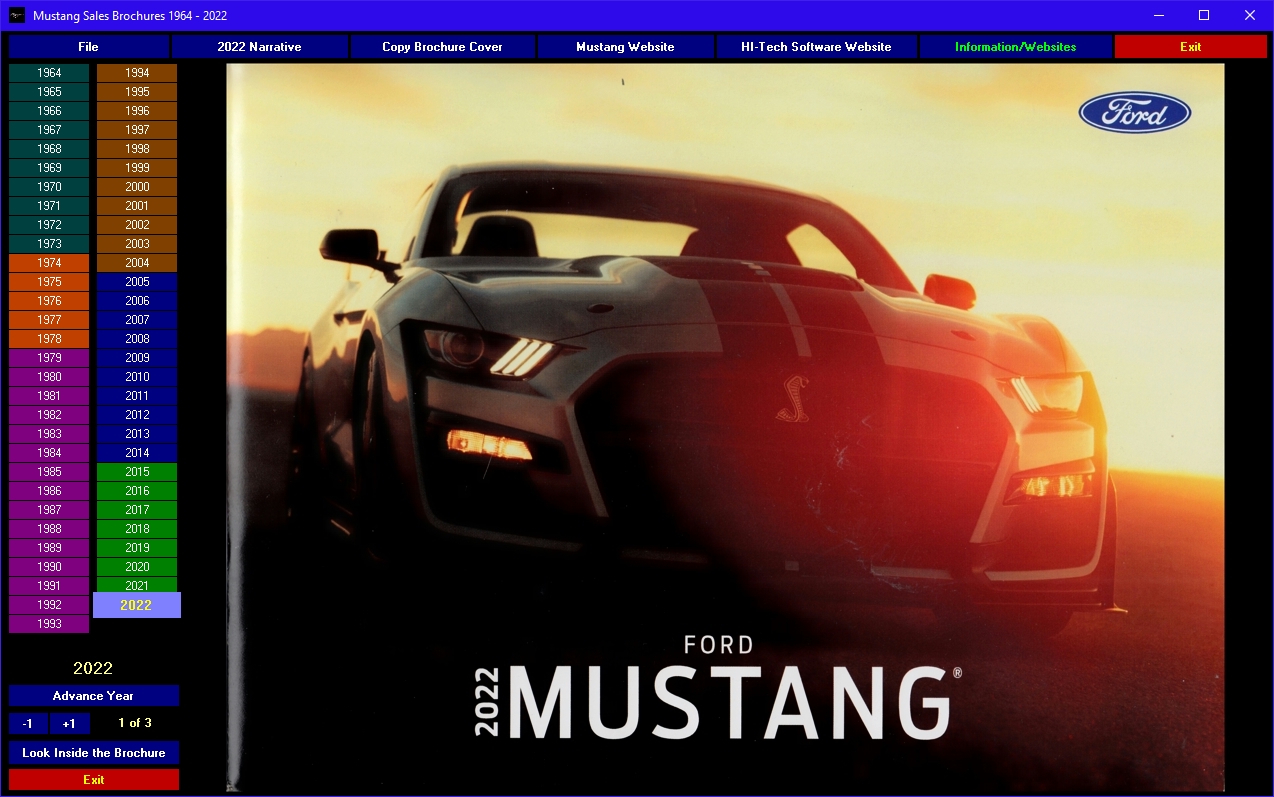
Task: Select year 2017
Action: pyautogui.click(x=137, y=510)
